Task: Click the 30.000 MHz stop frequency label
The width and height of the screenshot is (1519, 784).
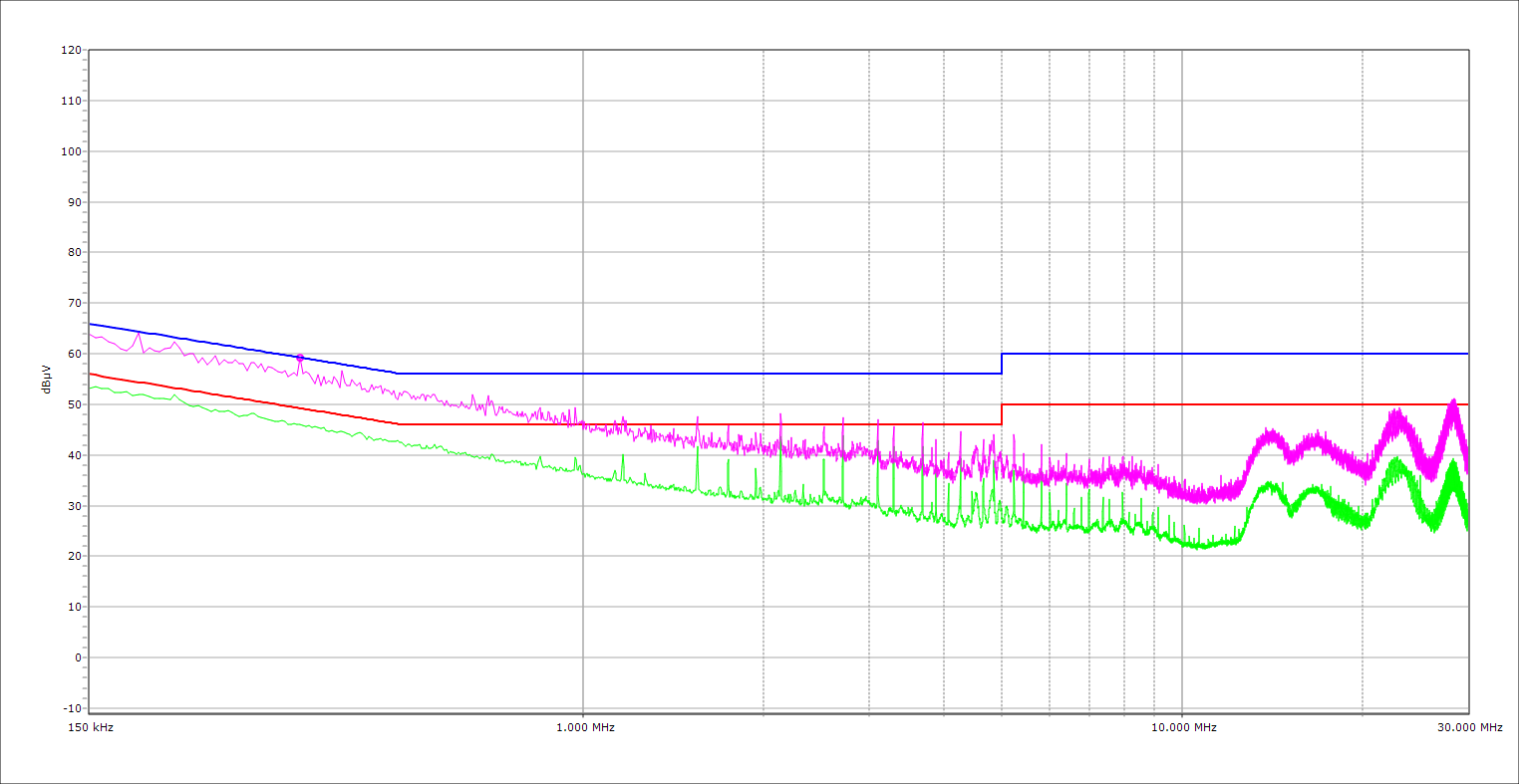Action: 1469,727
